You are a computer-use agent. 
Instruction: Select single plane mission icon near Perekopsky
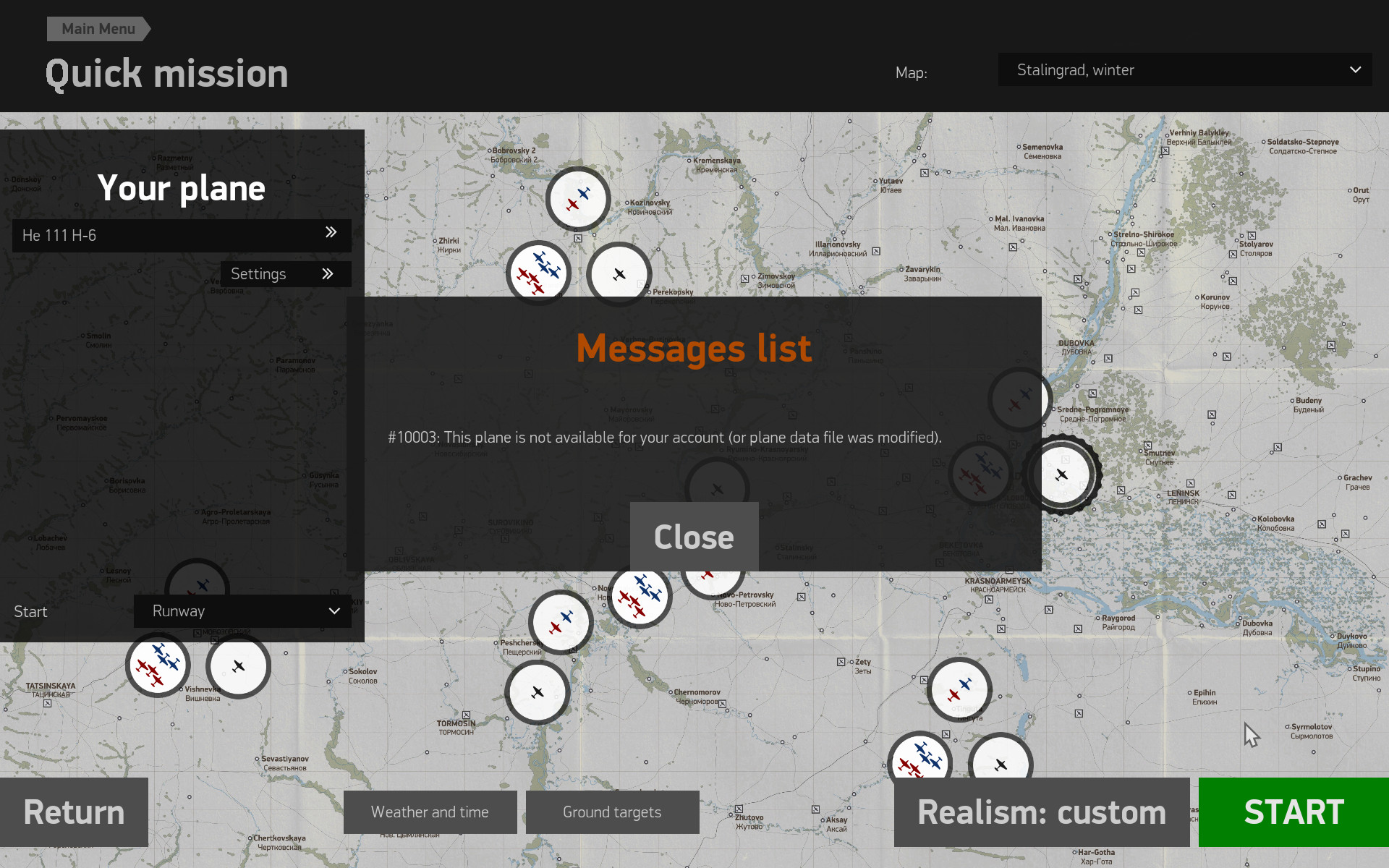click(619, 273)
